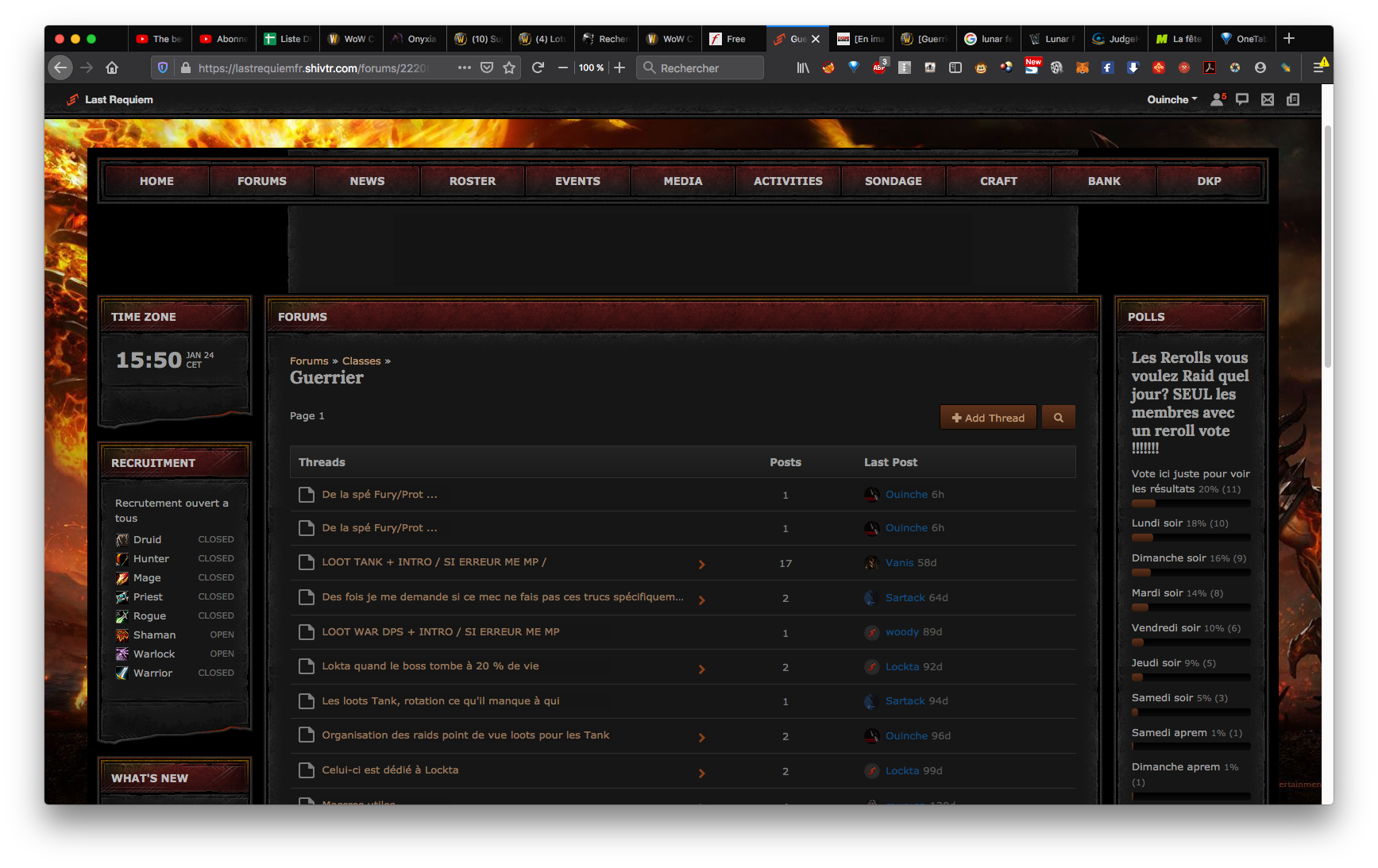Viewport: 1378px width, 868px height.
Task: Open the chat bubble icon in site header
Action: pyautogui.click(x=1242, y=99)
